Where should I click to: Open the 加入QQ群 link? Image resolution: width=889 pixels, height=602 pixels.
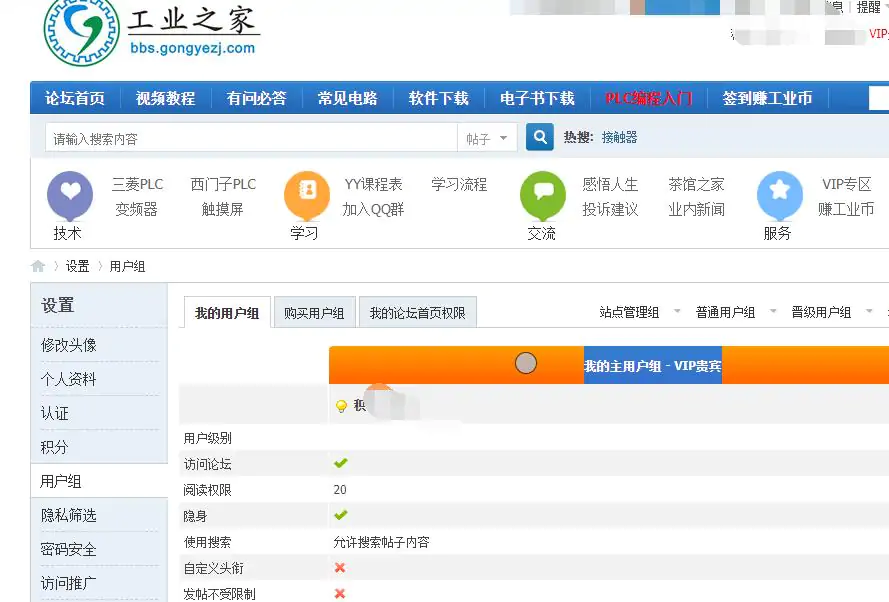pos(373,209)
